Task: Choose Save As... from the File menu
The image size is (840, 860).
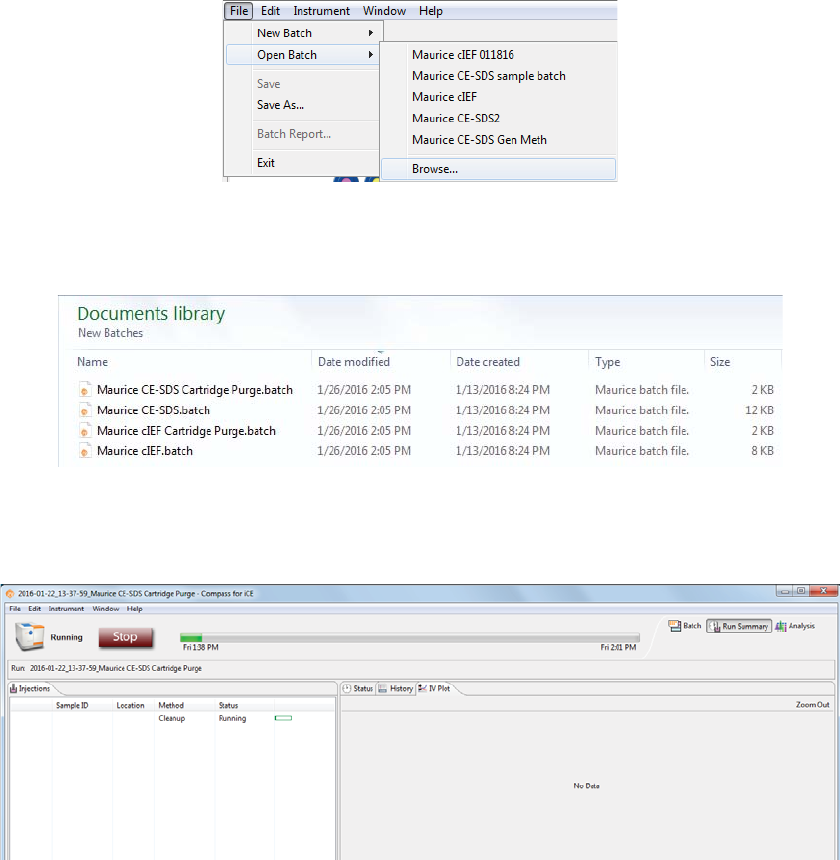Action: tap(280, 105)
